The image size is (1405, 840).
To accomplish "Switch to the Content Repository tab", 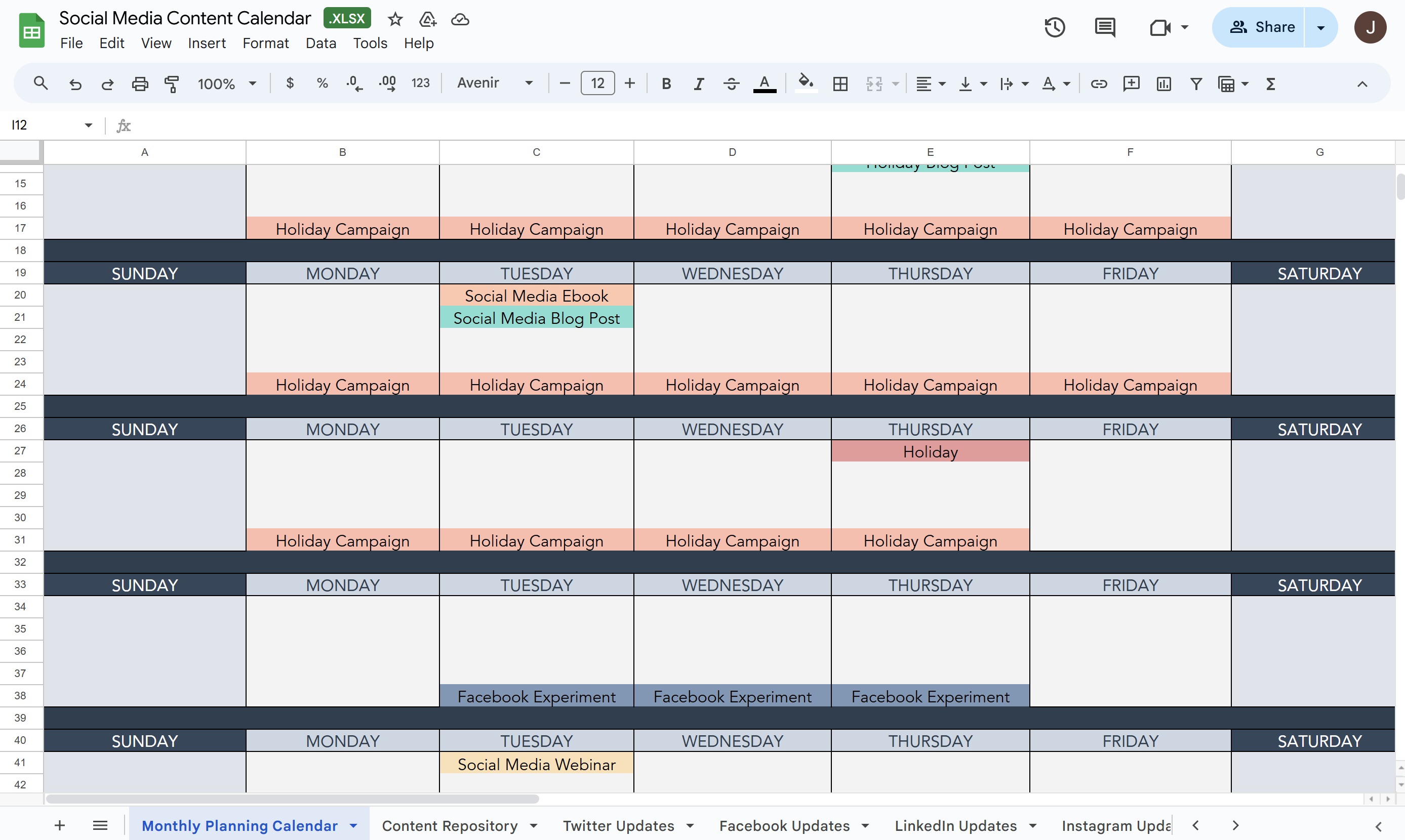I will [x=450, y=825].
